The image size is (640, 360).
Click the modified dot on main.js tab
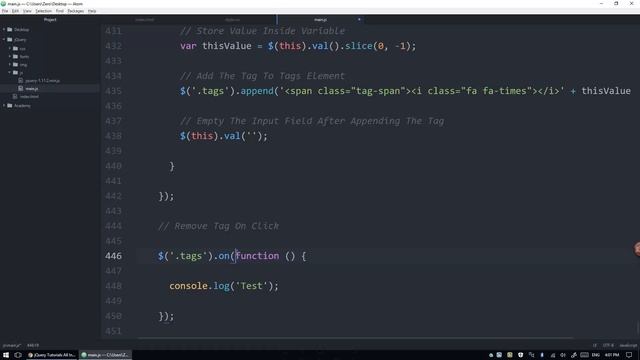[359, 20]
